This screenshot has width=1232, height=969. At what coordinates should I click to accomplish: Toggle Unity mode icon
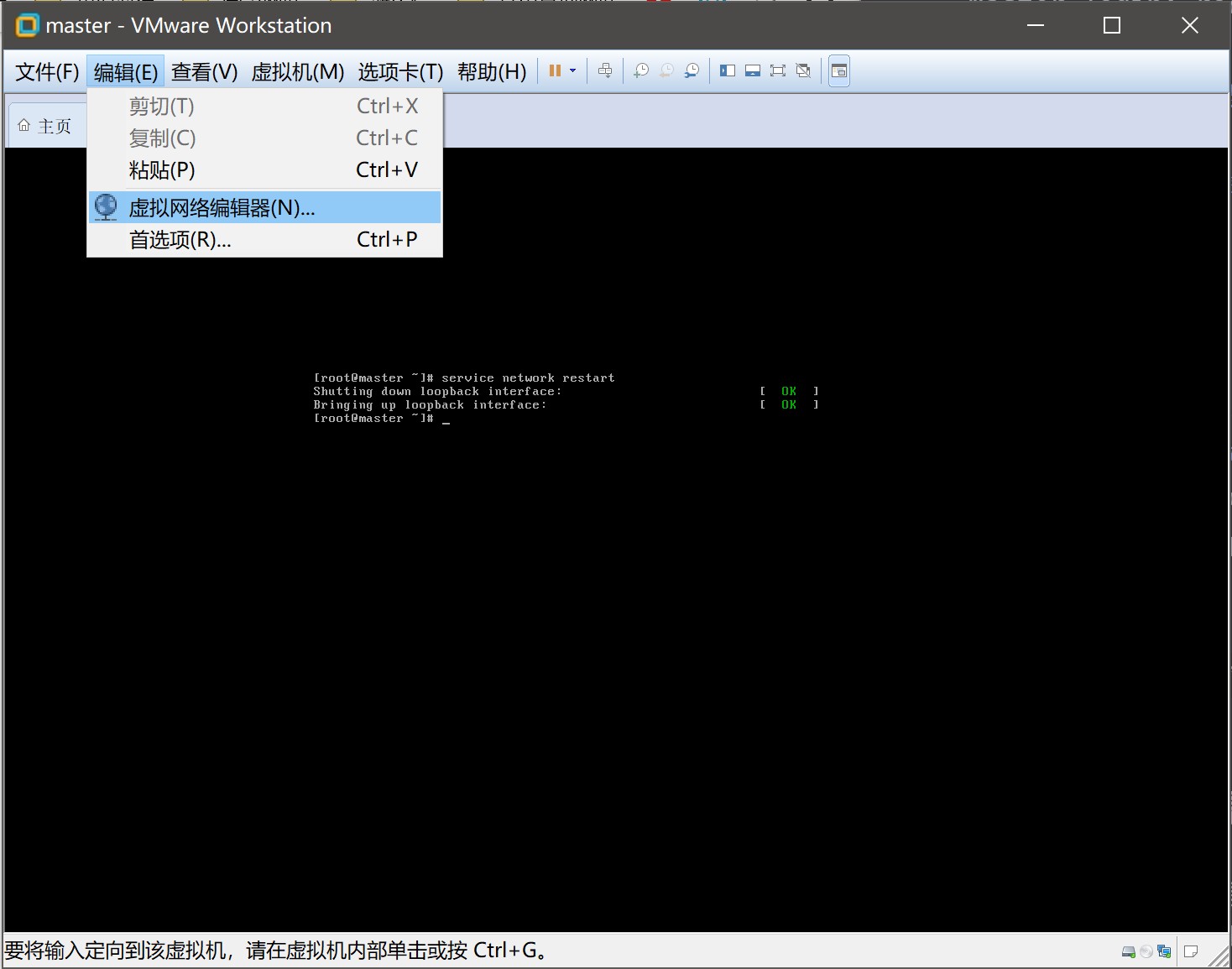pos(803,71)
